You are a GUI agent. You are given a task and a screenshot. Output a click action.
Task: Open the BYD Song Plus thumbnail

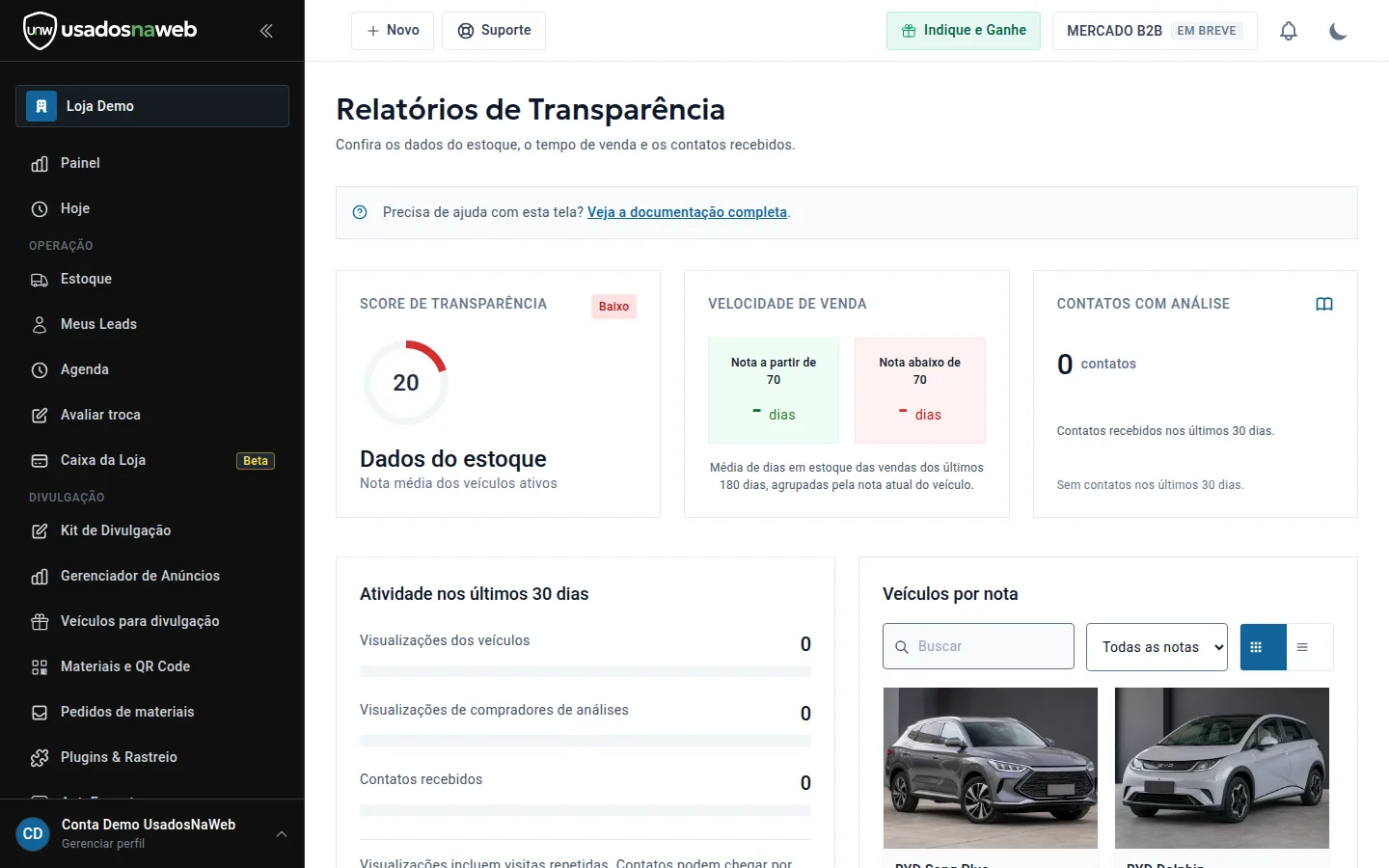tap(991, 768)
